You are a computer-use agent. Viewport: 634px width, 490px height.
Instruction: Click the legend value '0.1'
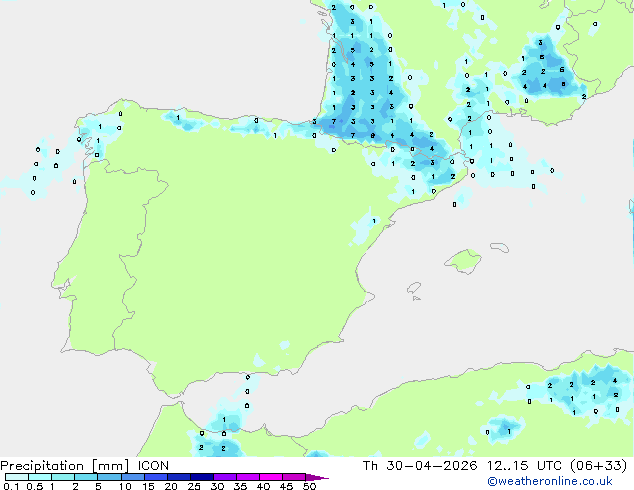click(x=11, y=486)
